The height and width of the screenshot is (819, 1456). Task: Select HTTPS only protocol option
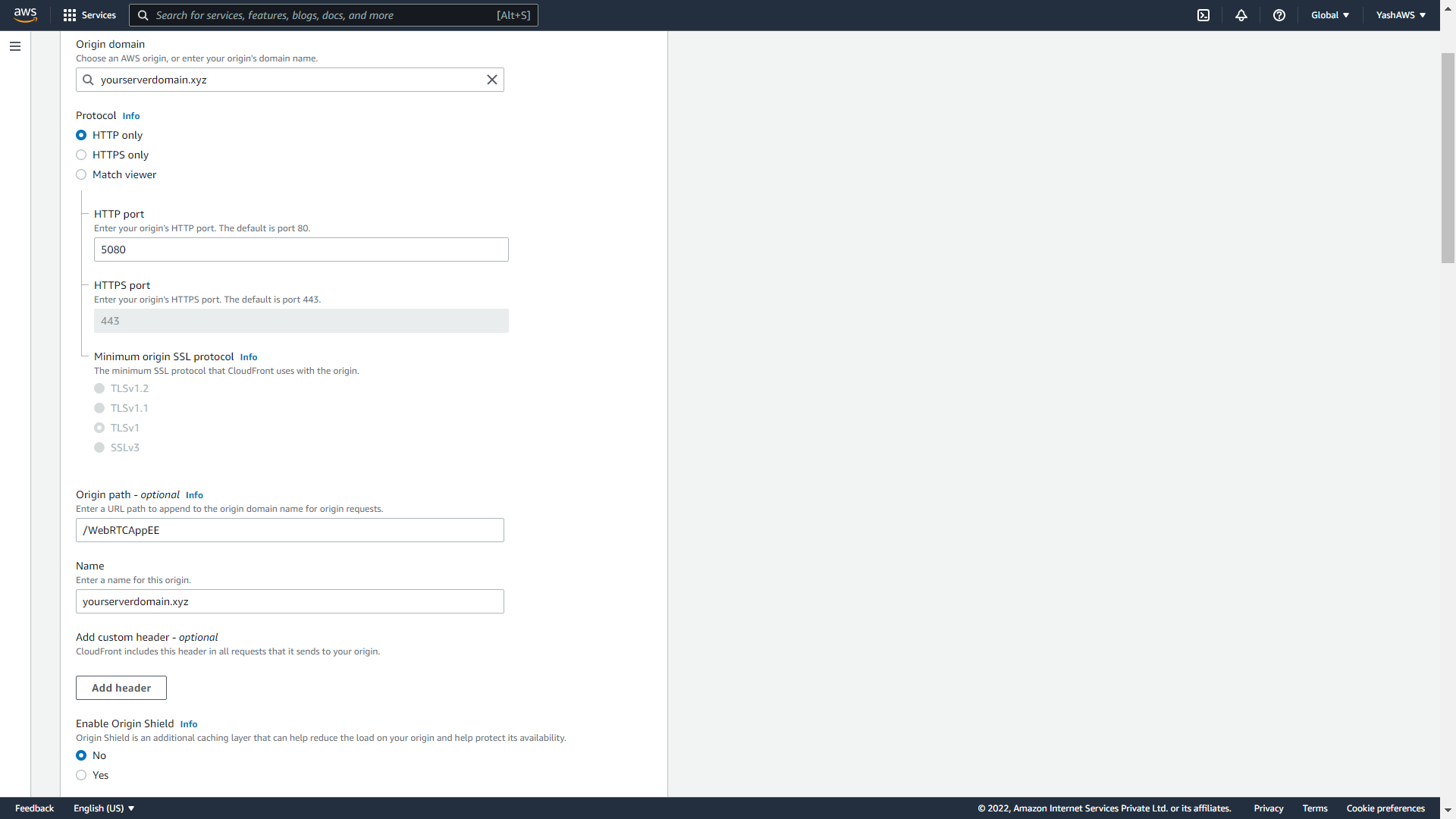point(81,155)
